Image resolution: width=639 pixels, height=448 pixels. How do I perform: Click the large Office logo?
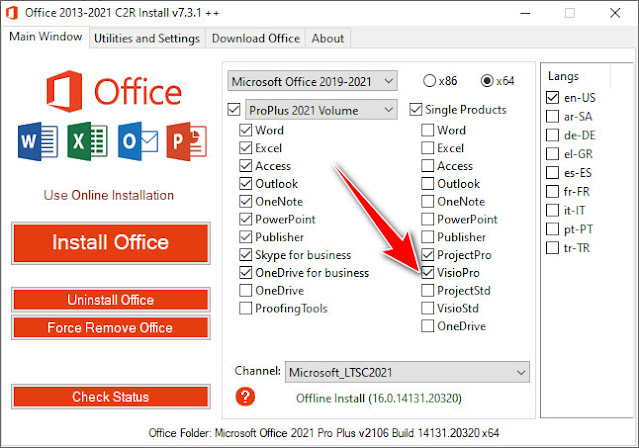click(x=114, y=91)
